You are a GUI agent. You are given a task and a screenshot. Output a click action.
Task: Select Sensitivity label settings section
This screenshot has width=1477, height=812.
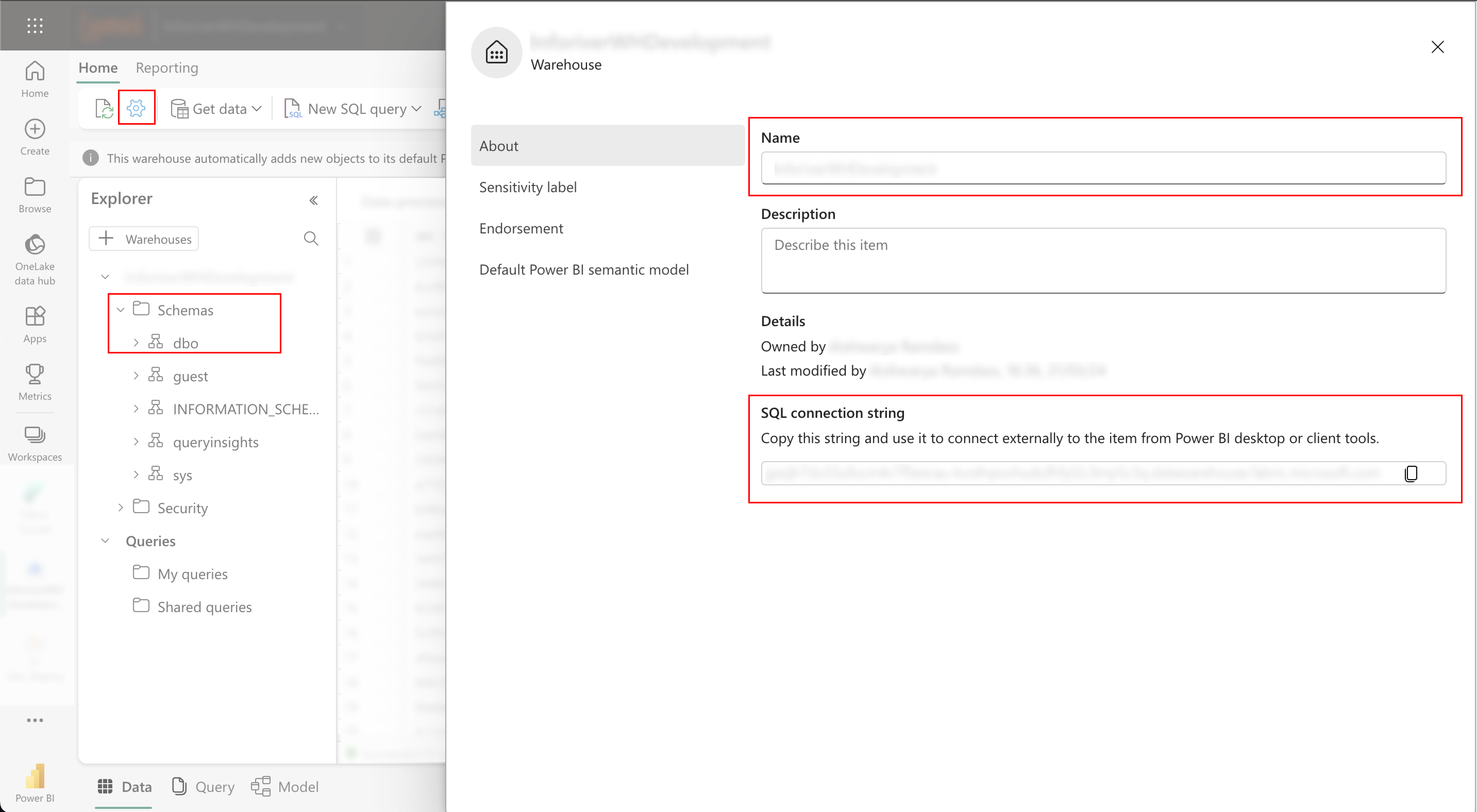527,187
